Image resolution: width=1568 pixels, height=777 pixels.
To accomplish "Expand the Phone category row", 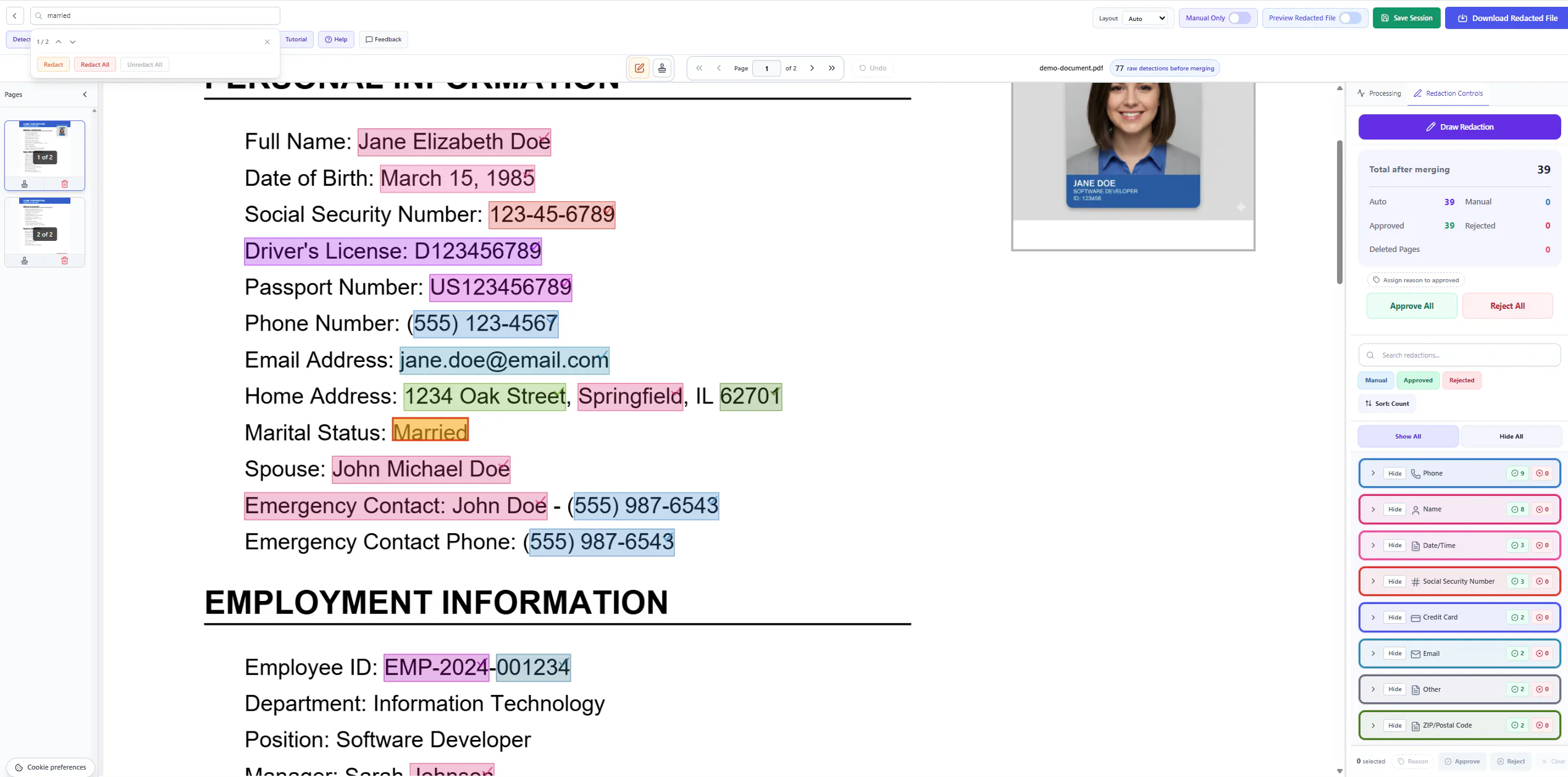I will coord(1373,473).
